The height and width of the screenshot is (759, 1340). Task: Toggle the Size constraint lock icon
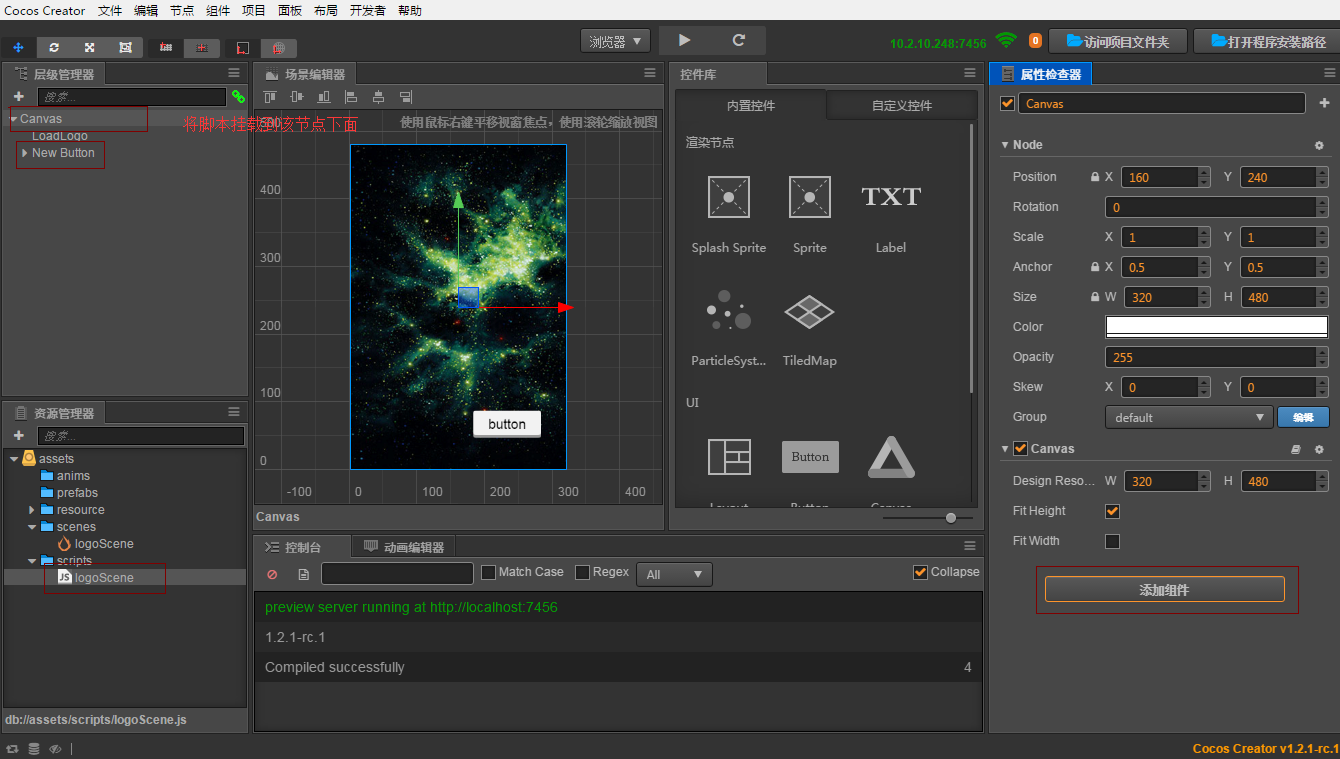(x=1095, y=297)
